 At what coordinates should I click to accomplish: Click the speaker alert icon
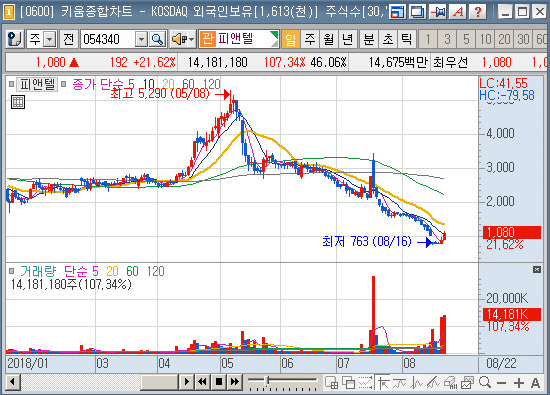pyautogui.click(x=179, y=39)
